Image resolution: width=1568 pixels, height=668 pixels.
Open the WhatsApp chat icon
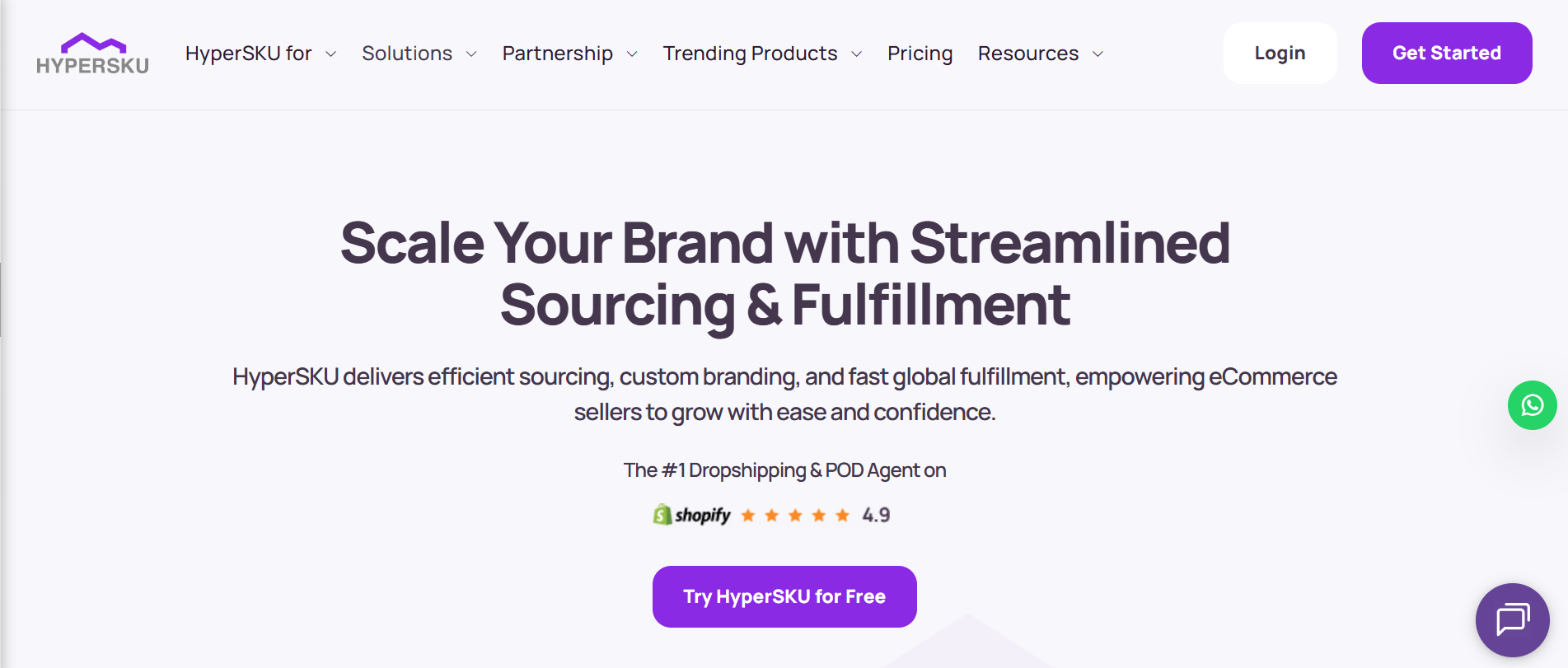click(x=1532, y=405)
